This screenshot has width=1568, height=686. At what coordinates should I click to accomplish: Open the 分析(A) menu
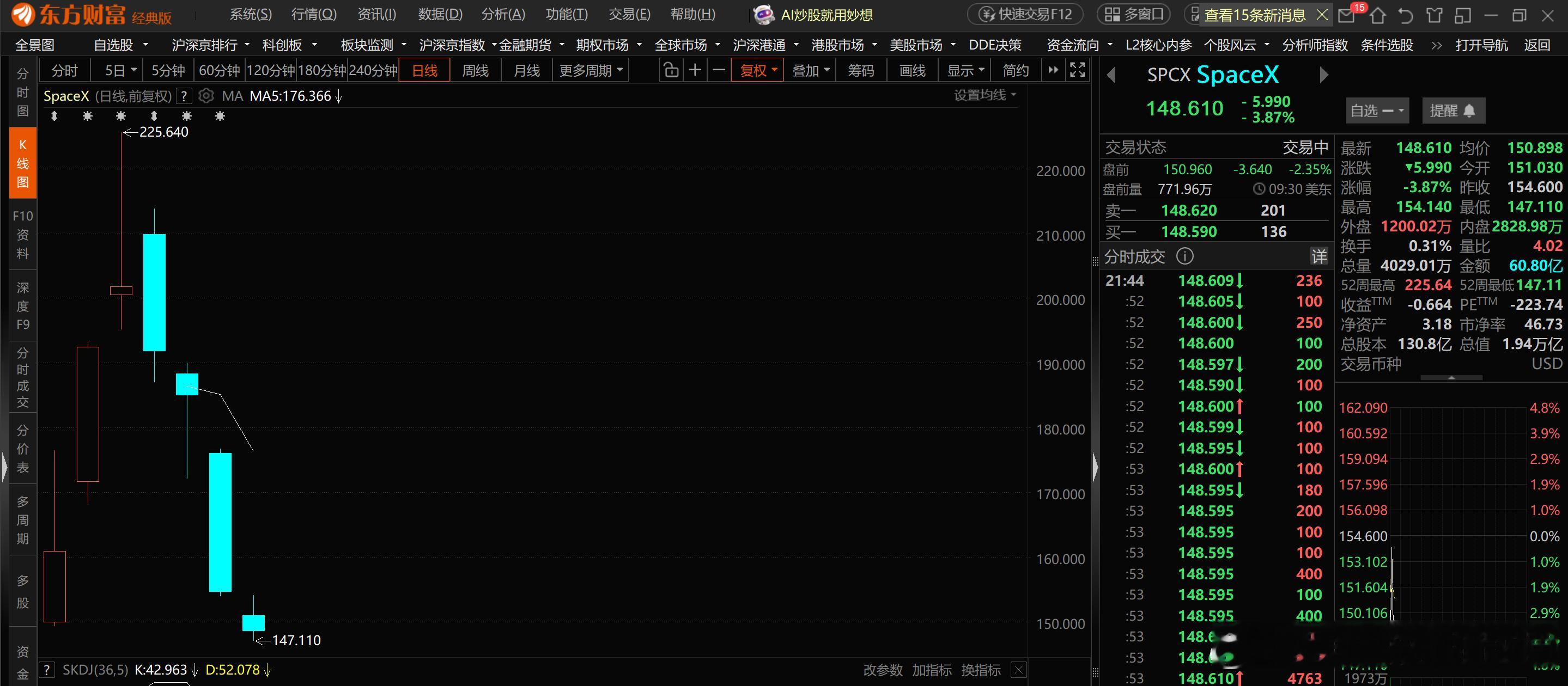click(503, 15)
